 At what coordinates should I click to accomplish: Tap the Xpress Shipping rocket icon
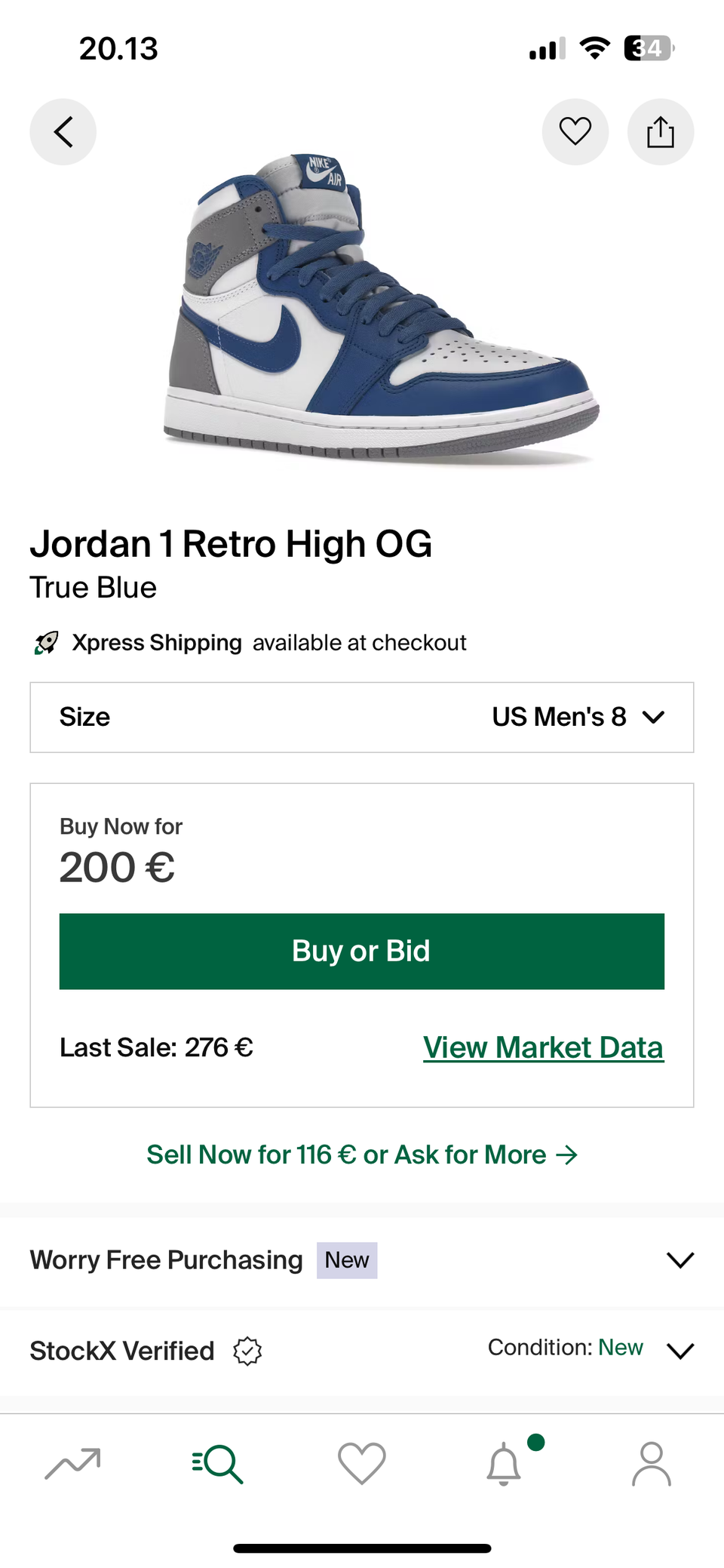pyautogui.click(x=47, y=643)
